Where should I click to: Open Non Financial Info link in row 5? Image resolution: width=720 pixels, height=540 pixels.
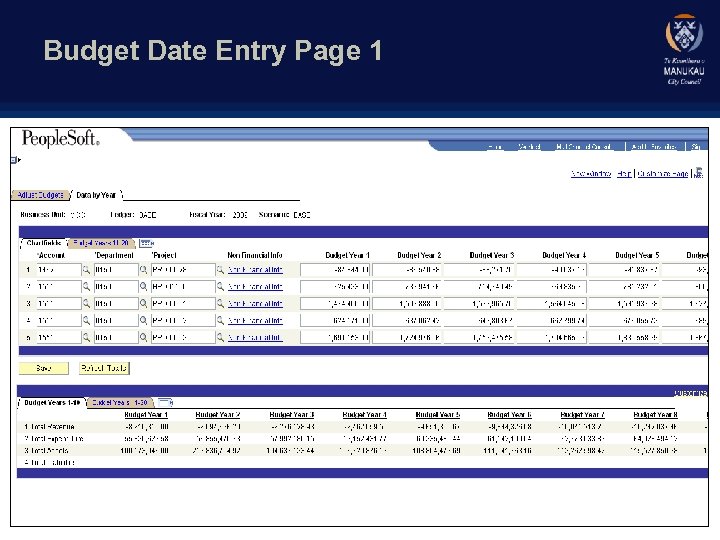coord(254,338)
